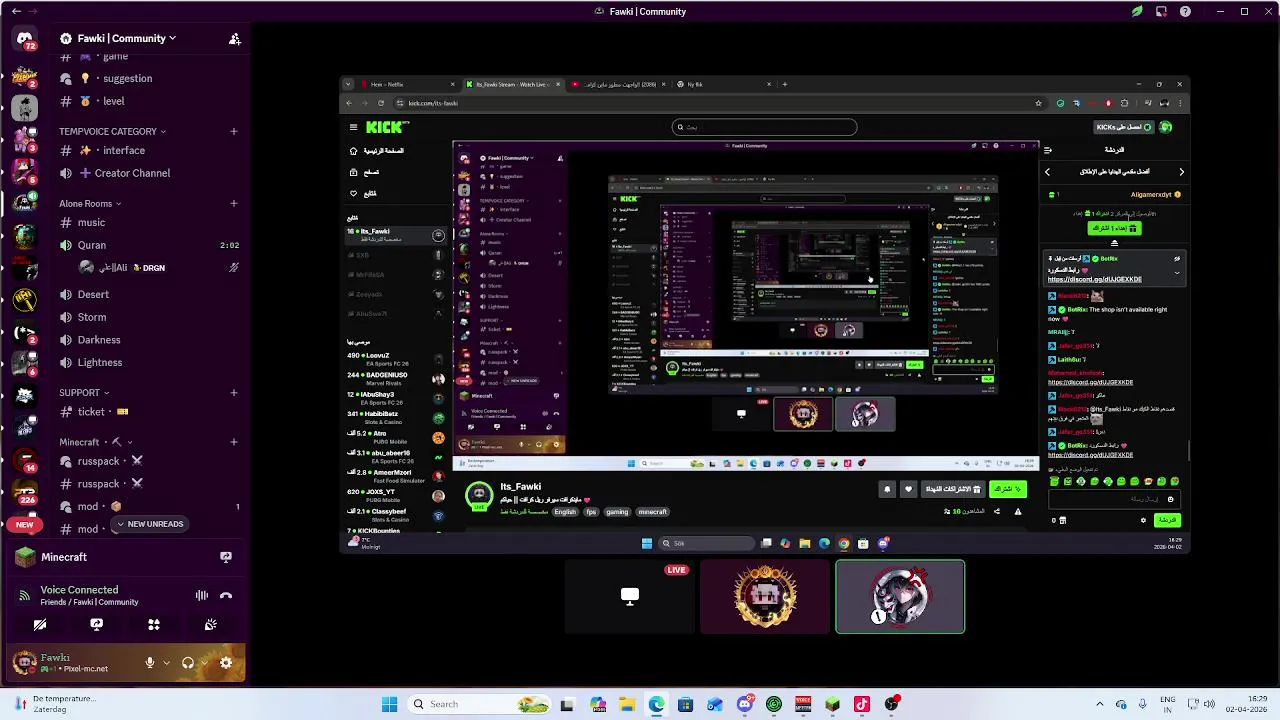Collapse the Minecraft category
The width and height of the screenshot is (1280, 720).
[x=96, y=442]
